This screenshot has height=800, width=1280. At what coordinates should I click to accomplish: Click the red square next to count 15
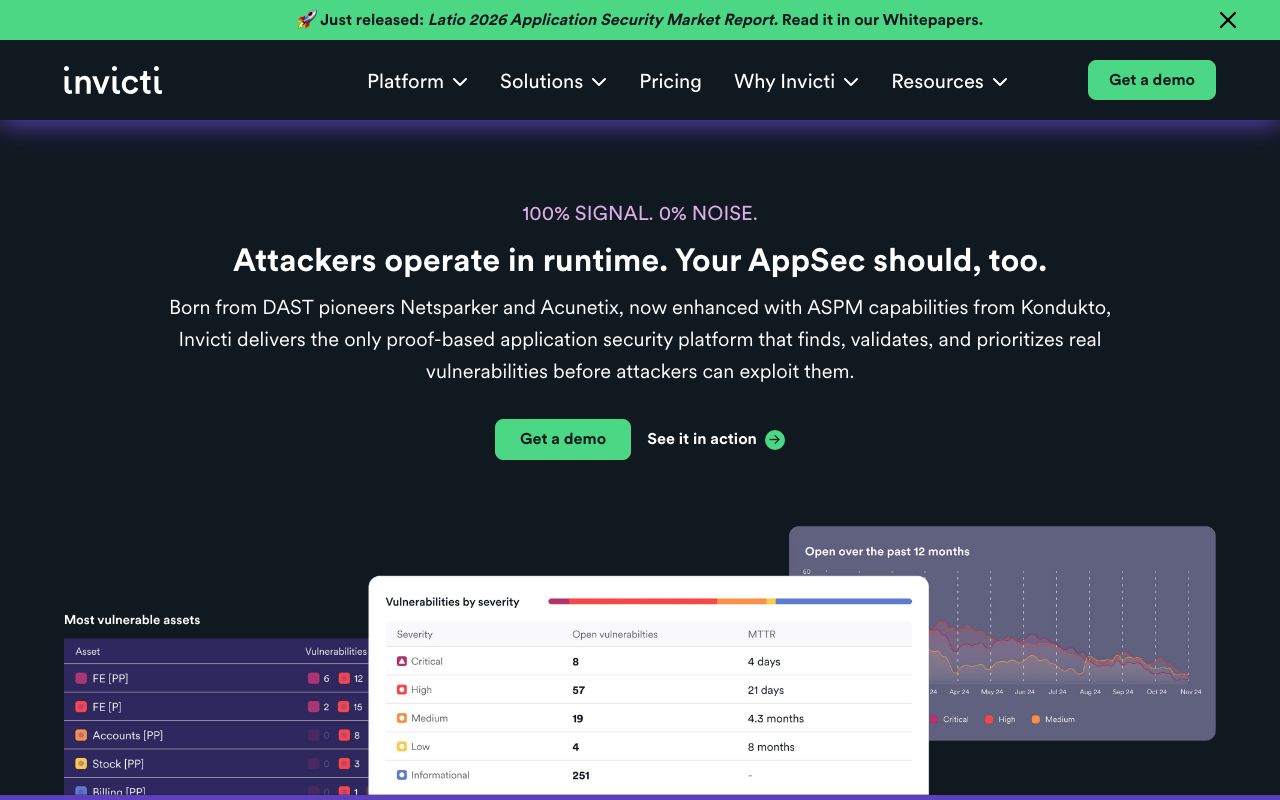[x=344, y=707]
